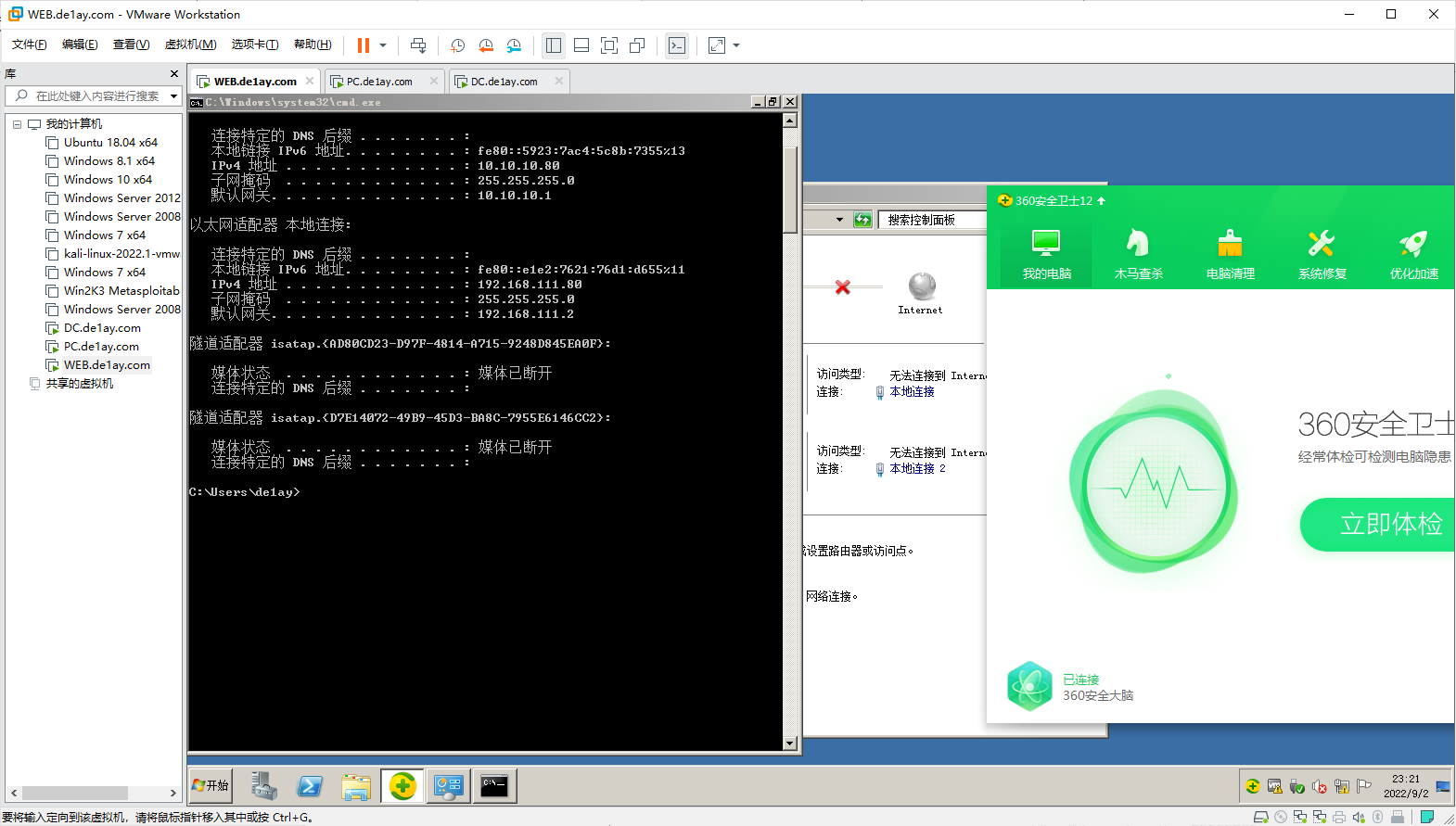Open 系统修复 in 360 Security

[1322, 254]
